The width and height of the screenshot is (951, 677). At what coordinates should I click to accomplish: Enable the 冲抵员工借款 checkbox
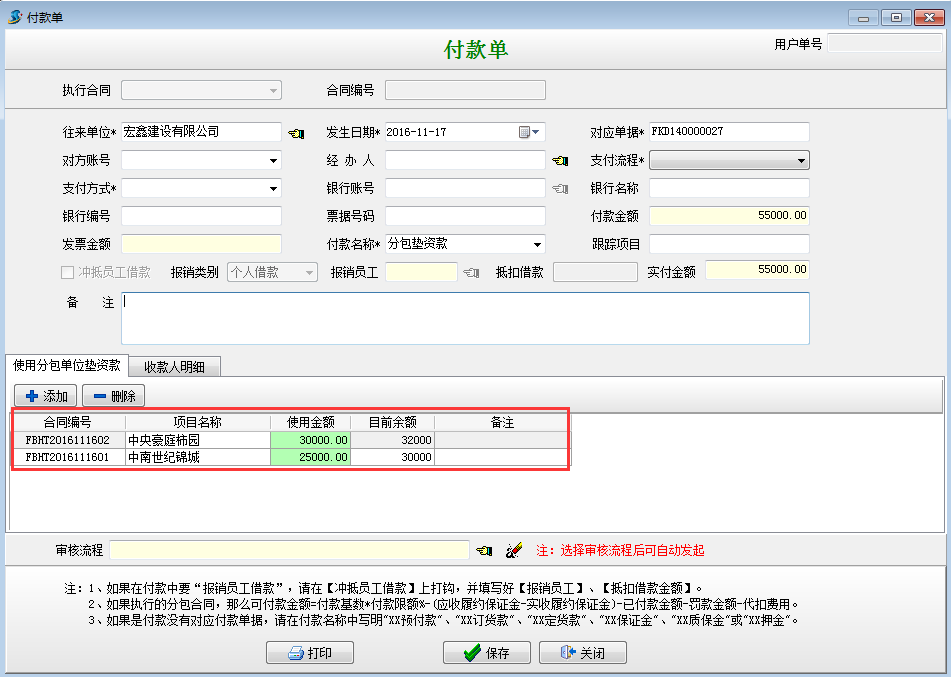pyautogui.click(x=68, y=272)
